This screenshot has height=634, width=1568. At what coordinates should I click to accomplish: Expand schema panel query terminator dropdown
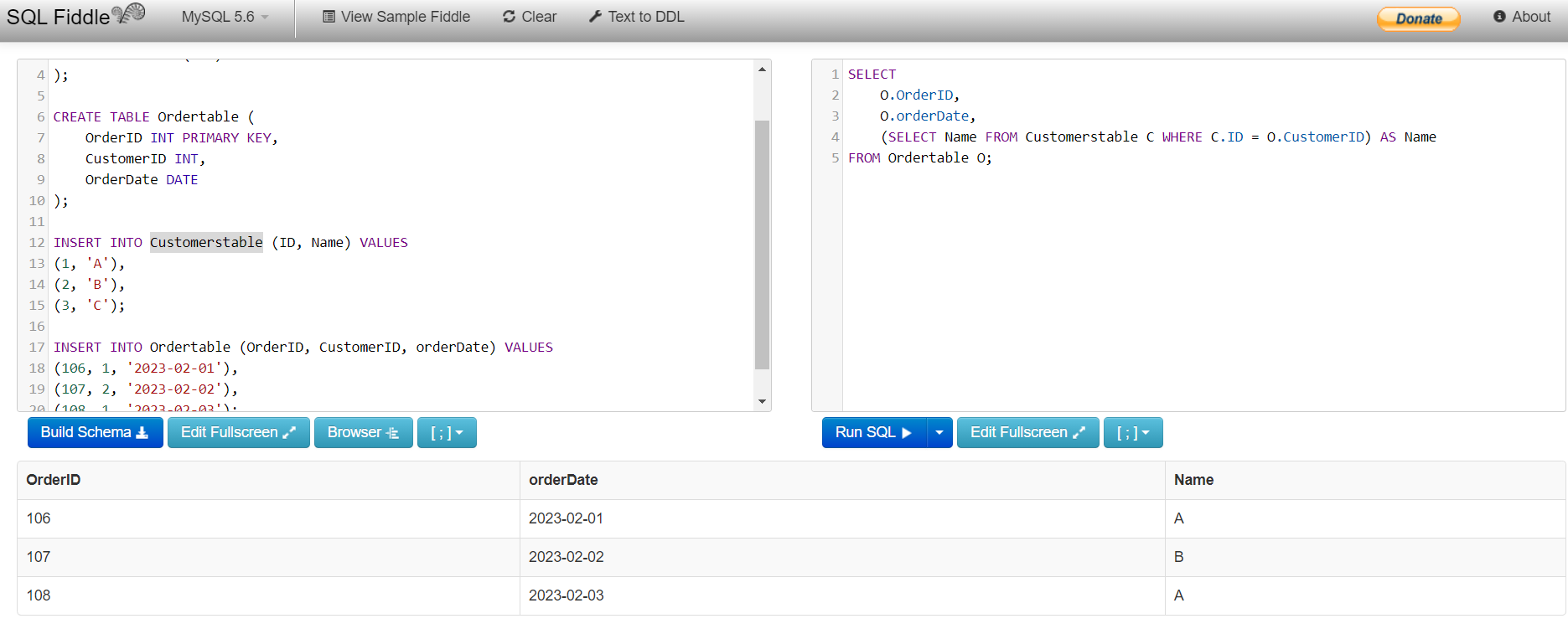447,432
